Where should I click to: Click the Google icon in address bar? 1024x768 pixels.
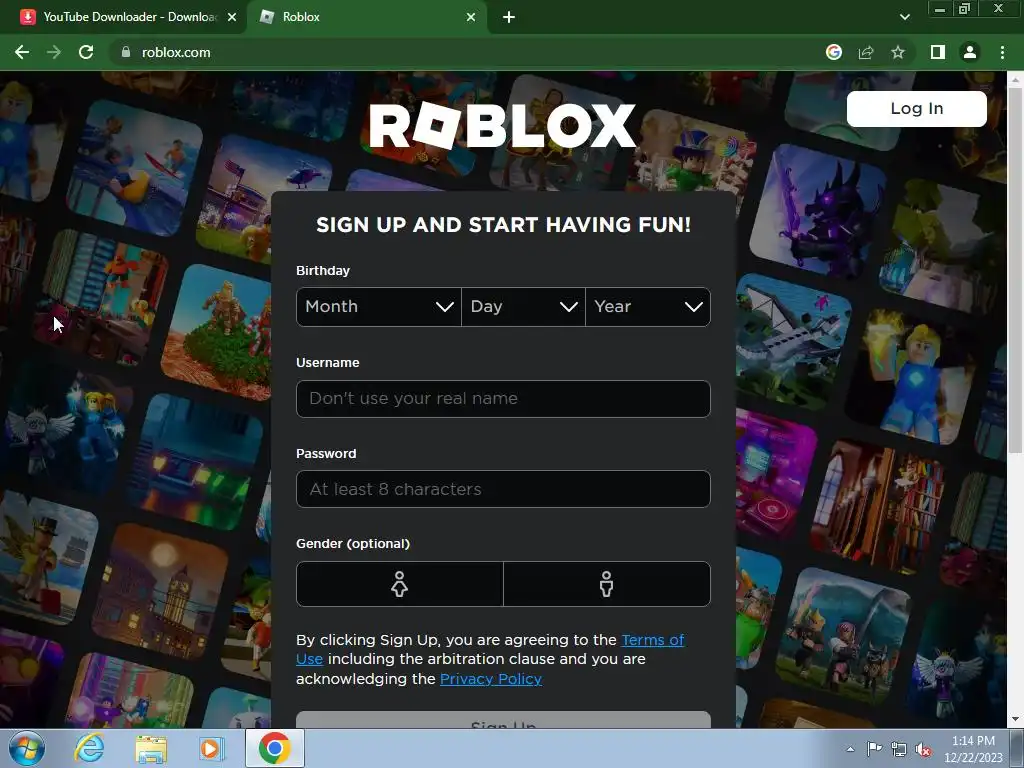[833, 52]
